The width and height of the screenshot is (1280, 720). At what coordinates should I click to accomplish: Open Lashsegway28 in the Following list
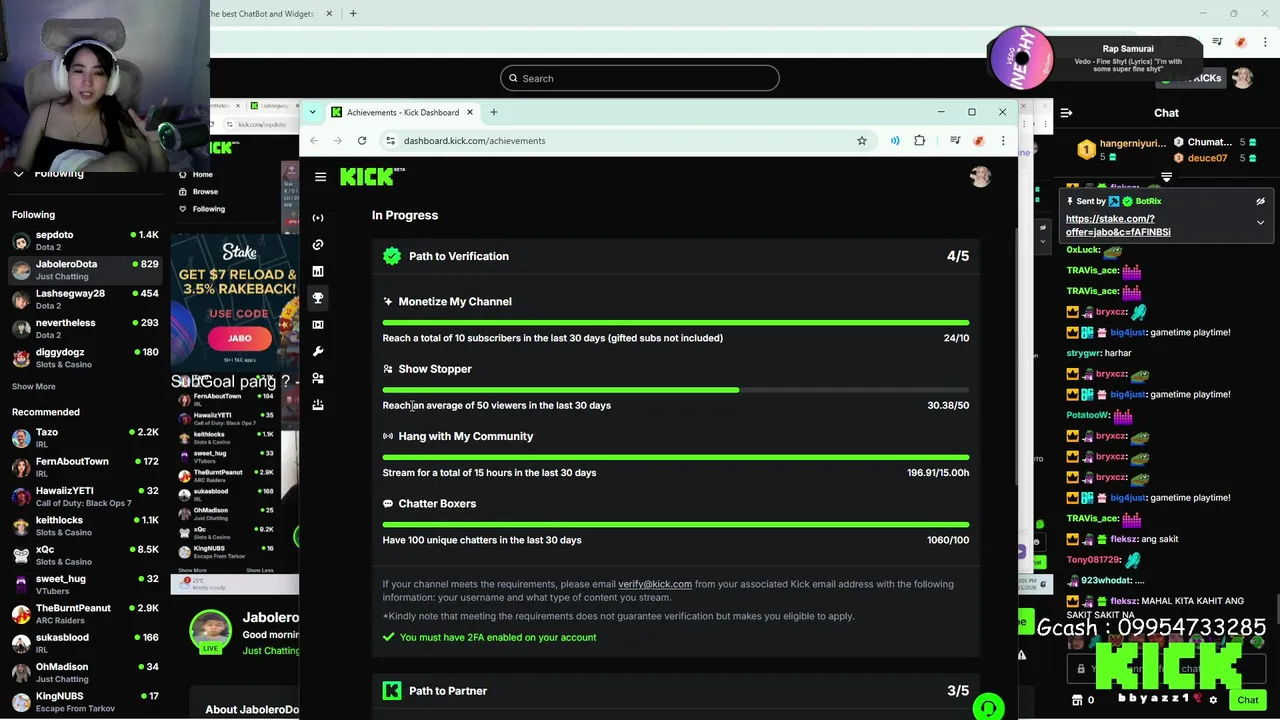85,299
